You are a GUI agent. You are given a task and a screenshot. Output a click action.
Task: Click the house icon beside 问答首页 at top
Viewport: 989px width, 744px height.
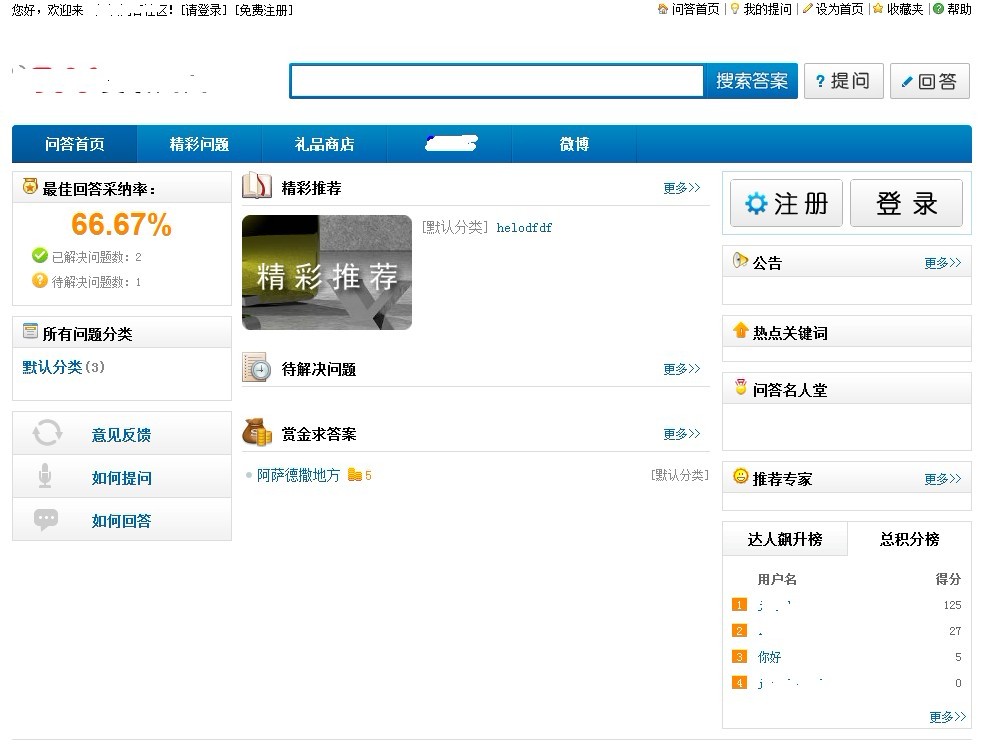(662, 9)
